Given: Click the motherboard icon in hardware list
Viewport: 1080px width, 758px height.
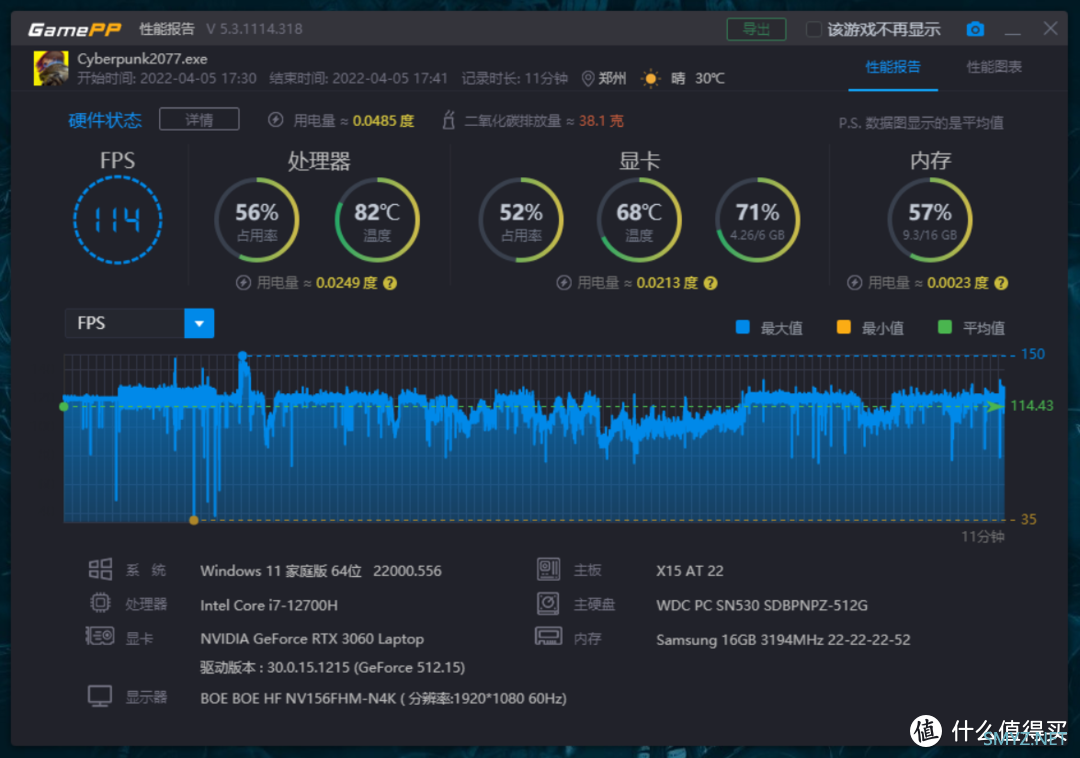Looking at the screenshot, I should click(x=548, y=569).
